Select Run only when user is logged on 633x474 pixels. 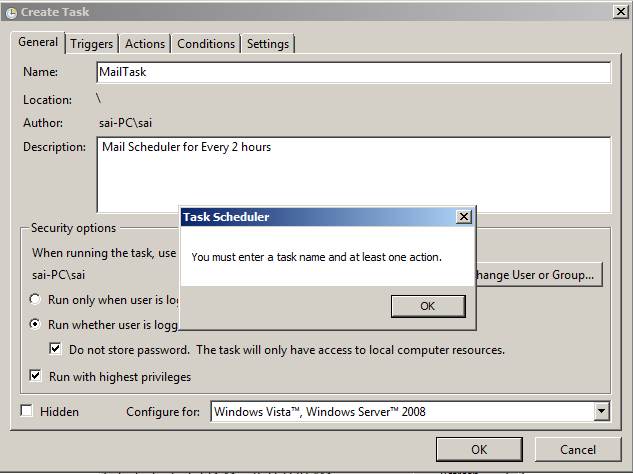pos(35,299)
